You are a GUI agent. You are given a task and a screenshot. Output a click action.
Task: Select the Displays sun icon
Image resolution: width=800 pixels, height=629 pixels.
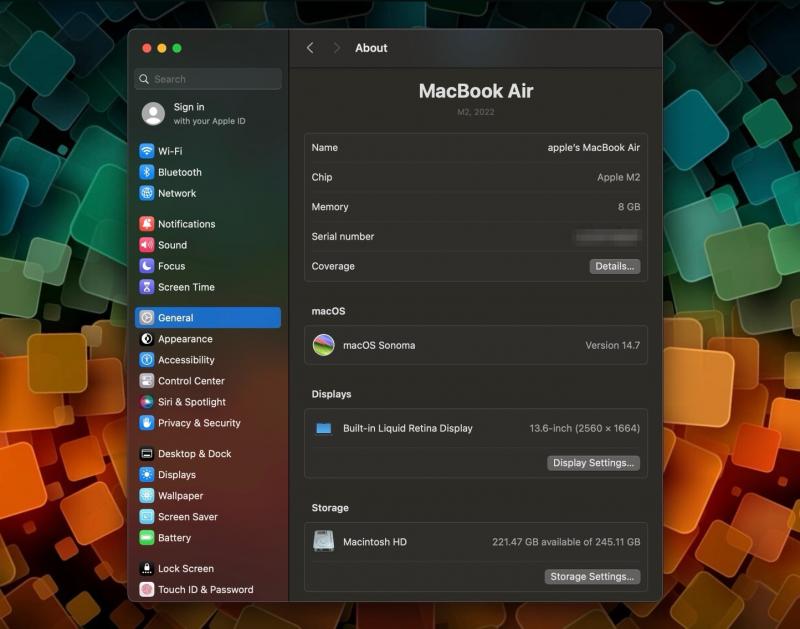[147, 474]
